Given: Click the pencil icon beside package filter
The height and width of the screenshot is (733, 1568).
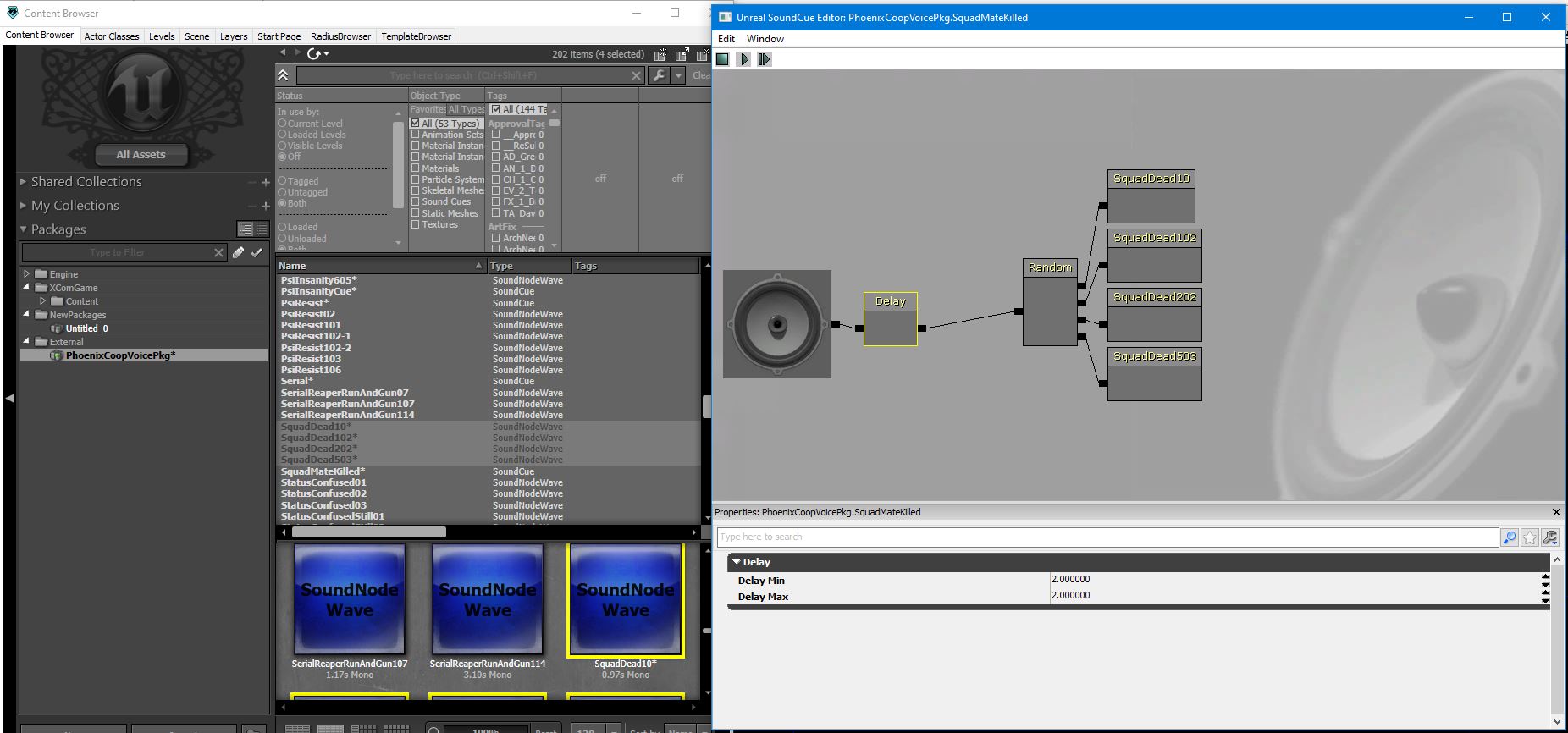Looking at the screenshot, I should click(x=239, y=252).
